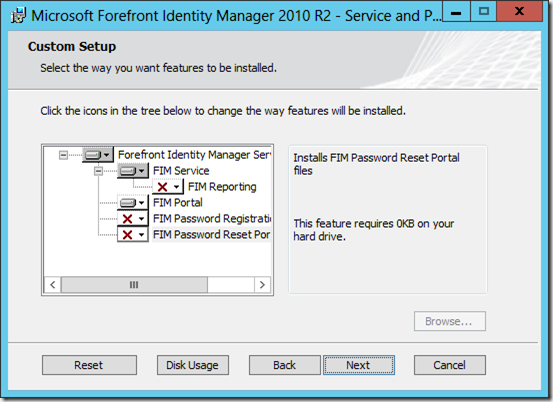
Task: Click the Reset button
Action: tap(89, 365)
